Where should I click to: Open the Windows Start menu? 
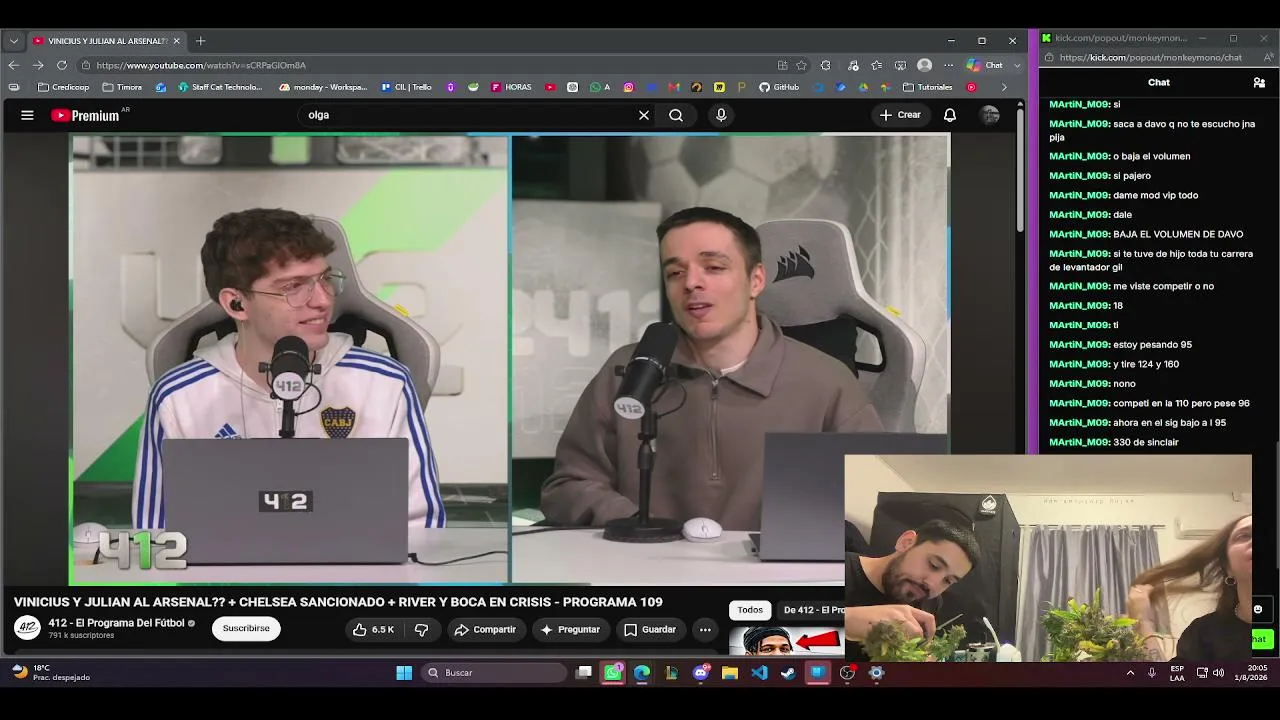(404, 673)
